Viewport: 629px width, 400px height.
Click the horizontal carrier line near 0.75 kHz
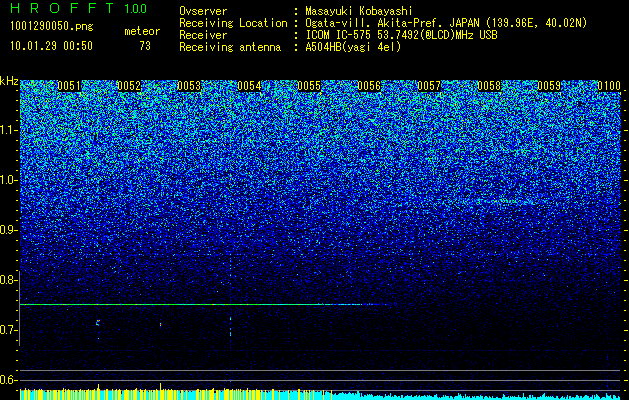pos(201,305)
